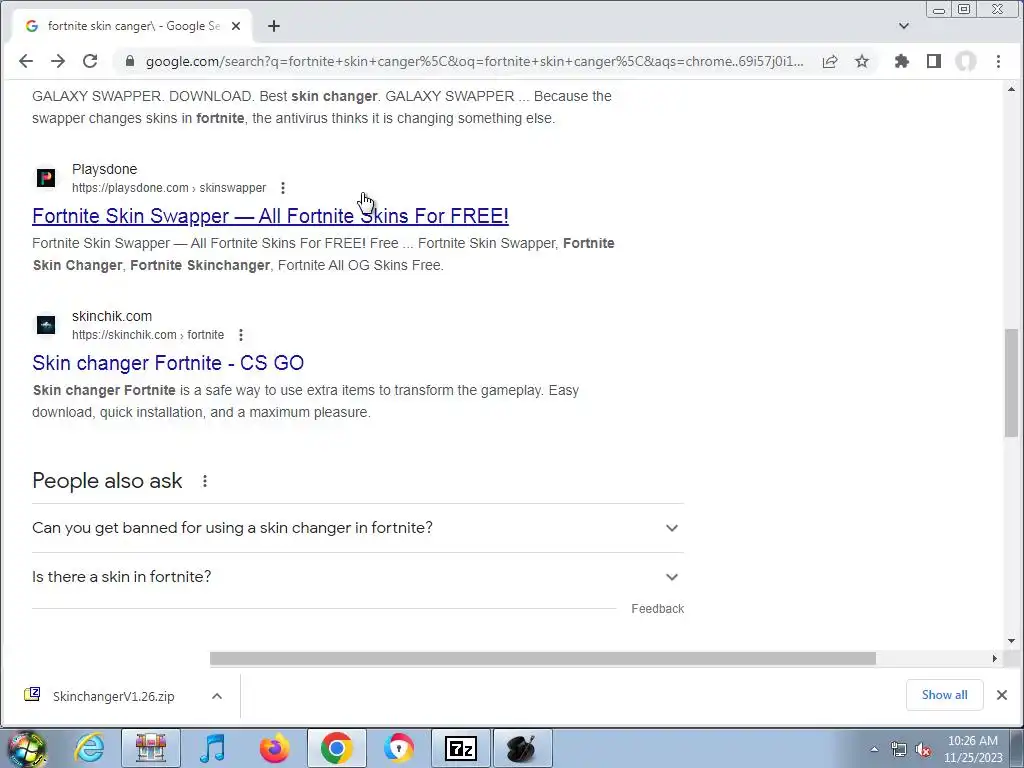This screenshot has height=768, width=1024.
Task: Open People also ask options menu
Action: pos(204,481)
